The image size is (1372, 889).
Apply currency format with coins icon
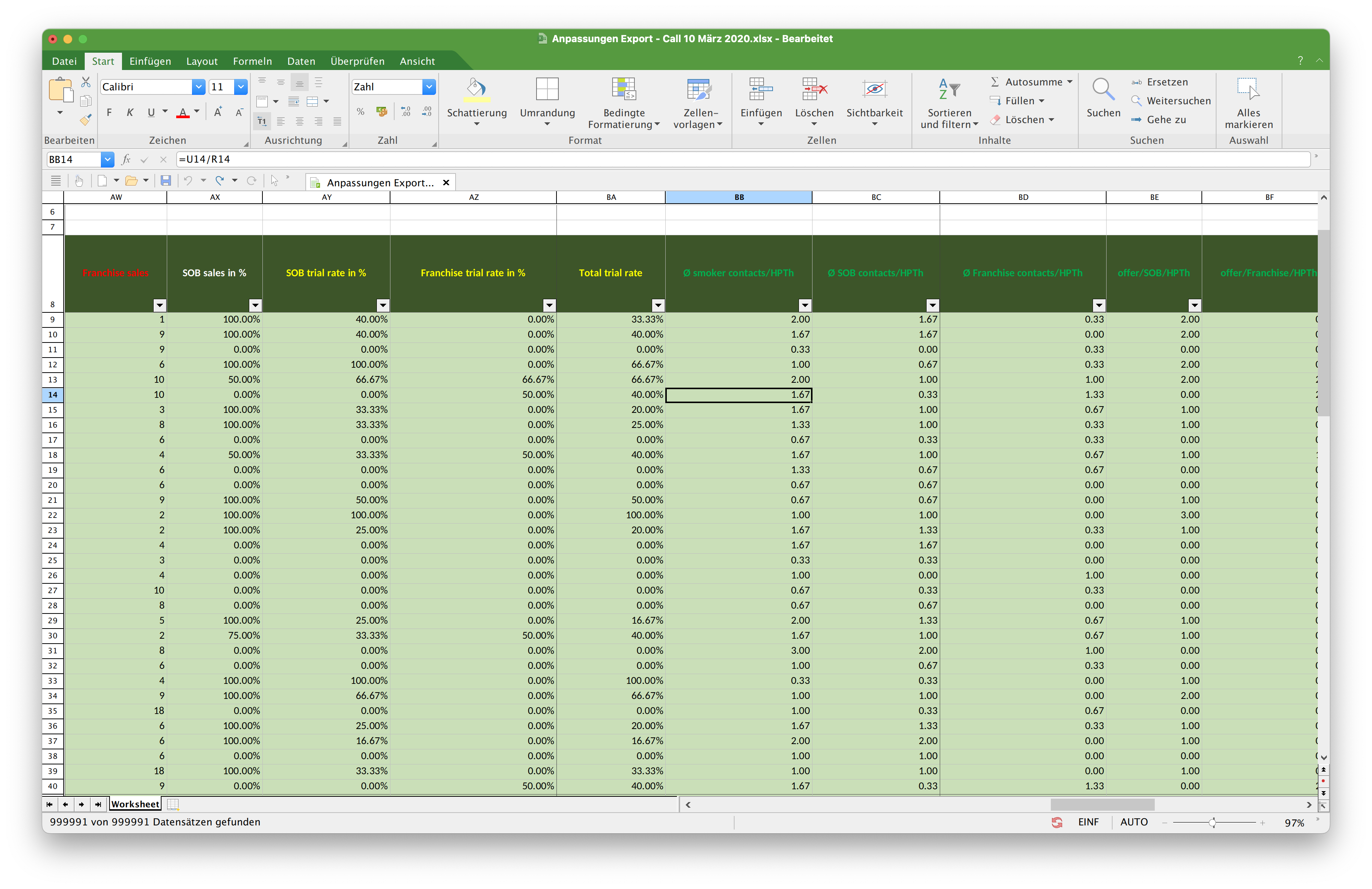382,112
